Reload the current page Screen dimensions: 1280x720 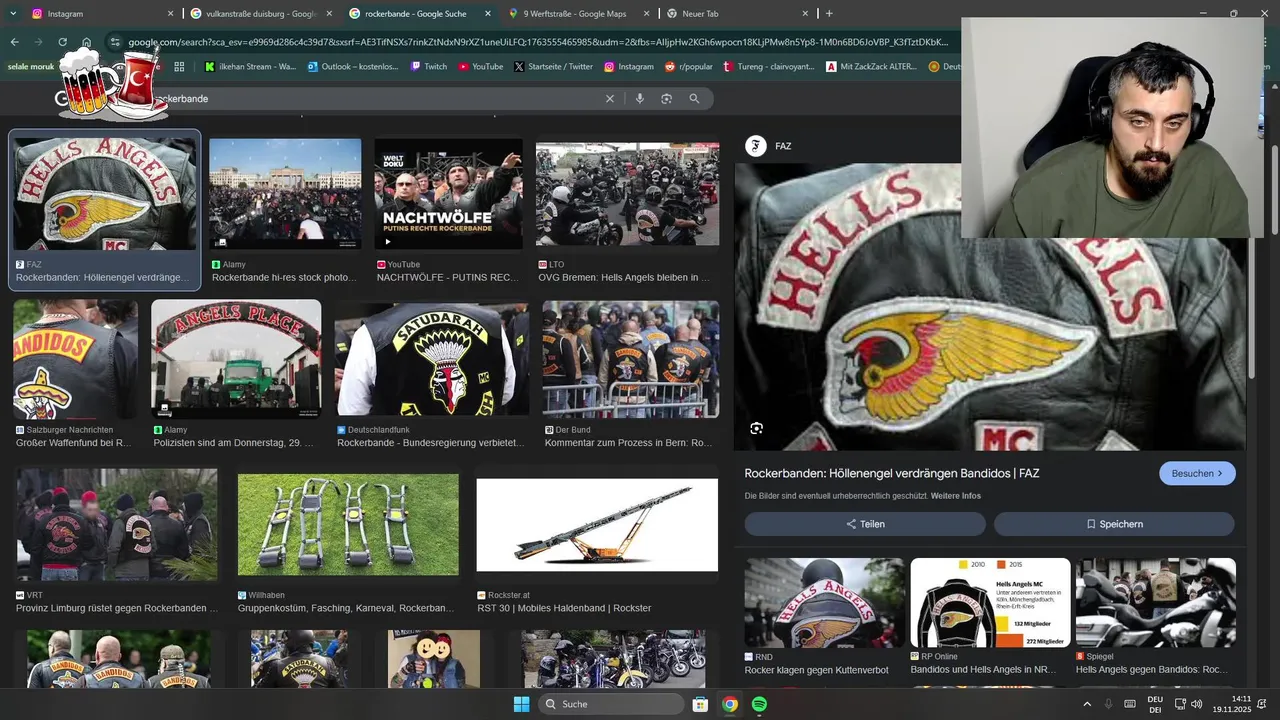pyautogui.click(x=62, y=42)
